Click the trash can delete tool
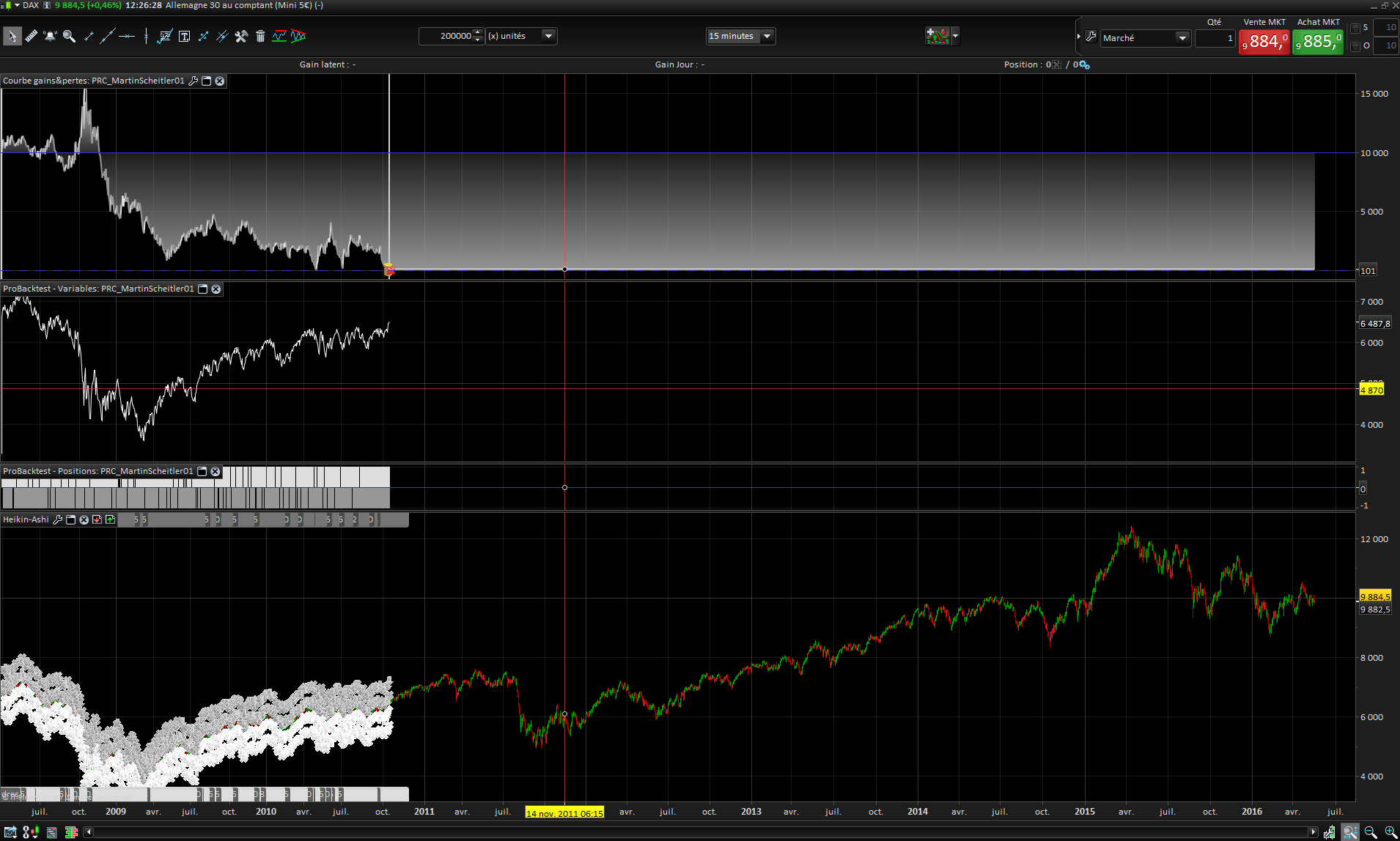The image size is (1400, 841). coord(260,36)
